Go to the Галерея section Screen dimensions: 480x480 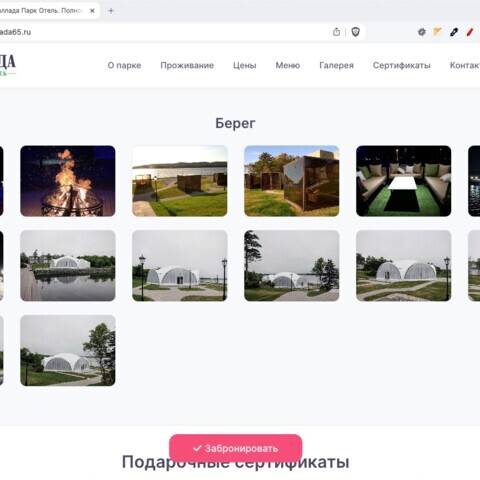(336, 65)
